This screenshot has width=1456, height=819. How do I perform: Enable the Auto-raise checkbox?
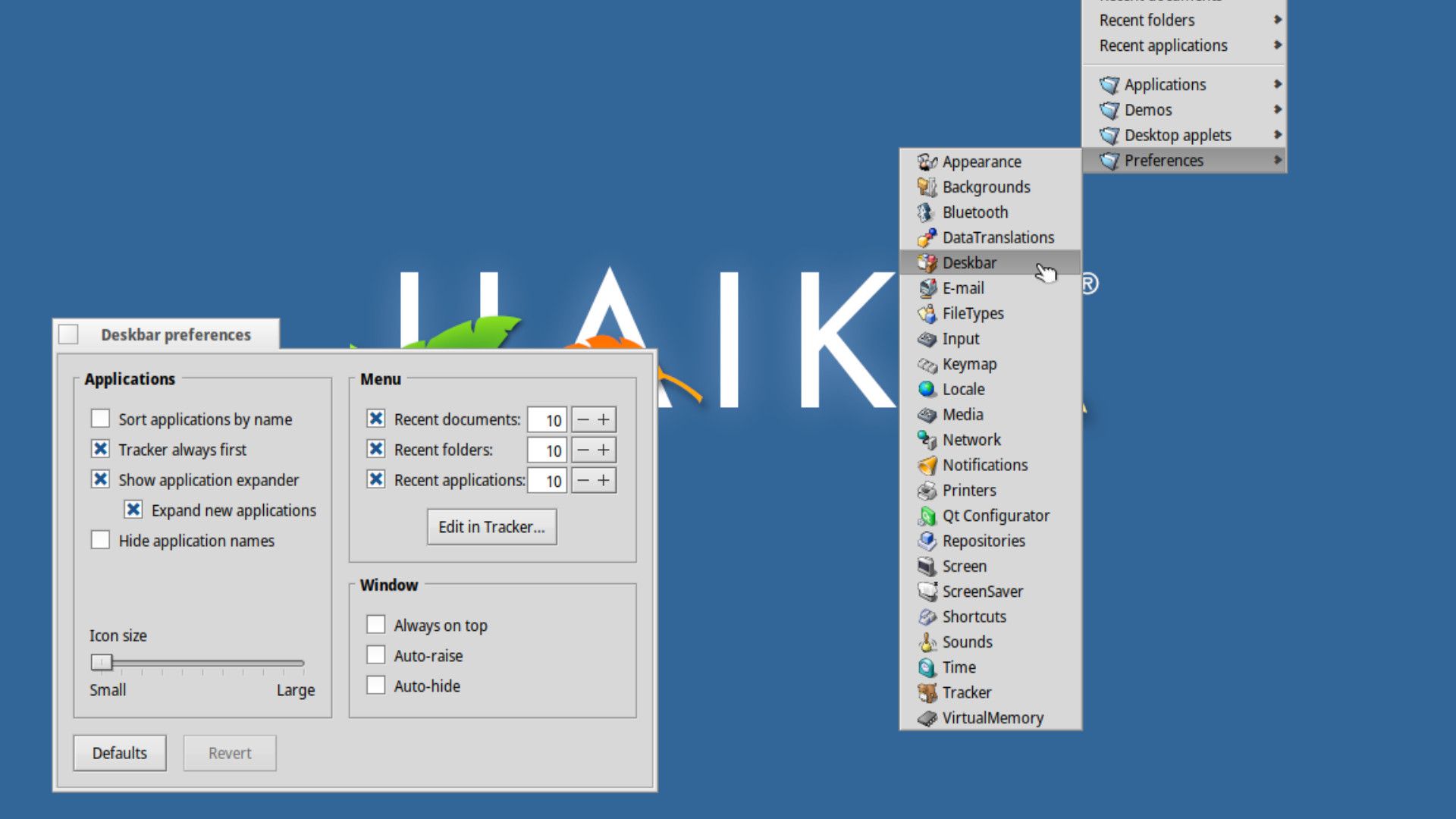(x=375, y=655)
